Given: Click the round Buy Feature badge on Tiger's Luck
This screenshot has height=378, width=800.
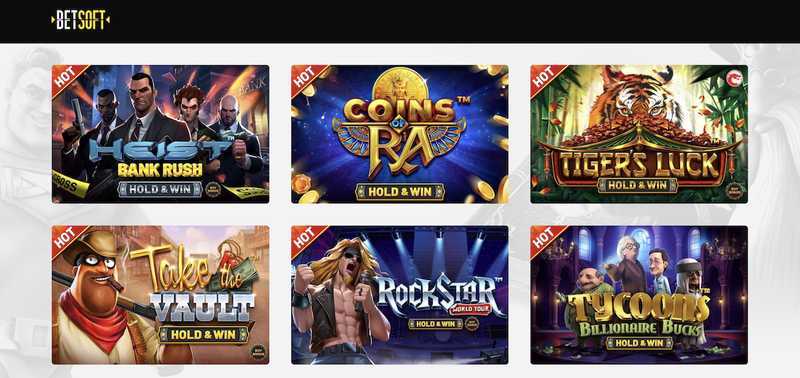Looking at the screenshot, I should click(x=735, y=191).
